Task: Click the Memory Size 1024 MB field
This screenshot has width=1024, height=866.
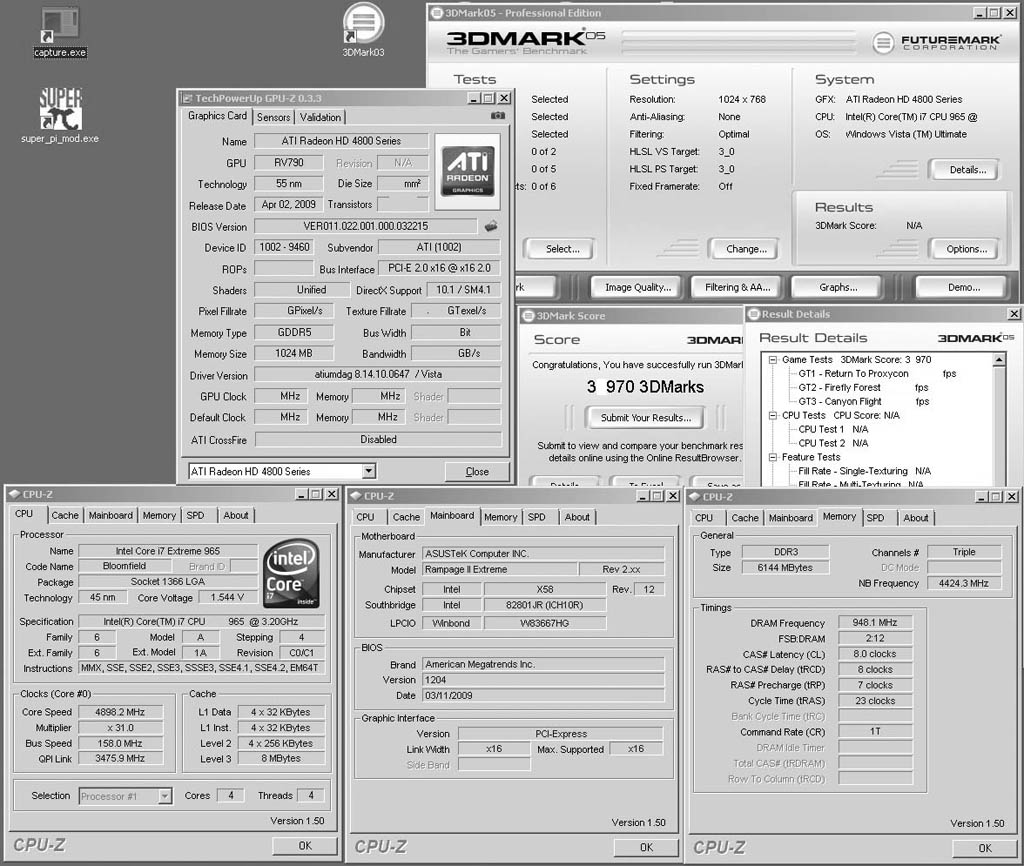Action: (x=294, y=353)
